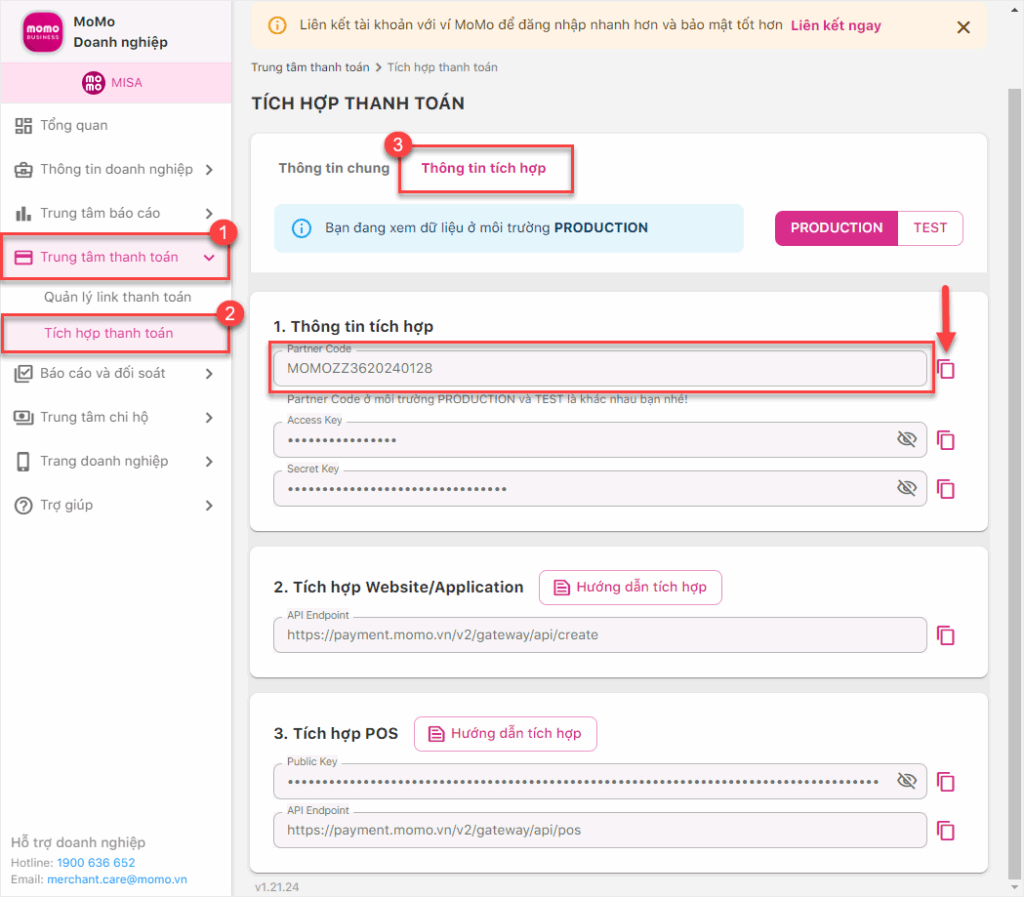This screenshot has height=897, width=1024.
Task: Click the MoMo Business logo
Action: 43,31
